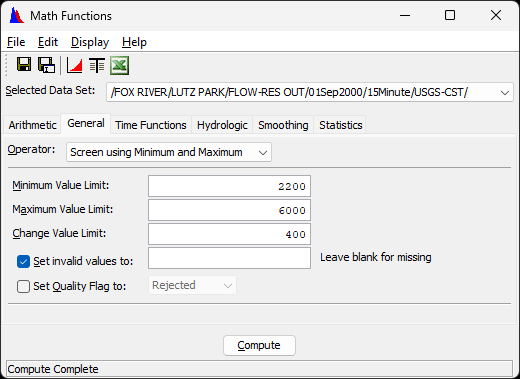Click the Tabulate data icon
The width and height of the screenshot is (520, 379).
97,65
